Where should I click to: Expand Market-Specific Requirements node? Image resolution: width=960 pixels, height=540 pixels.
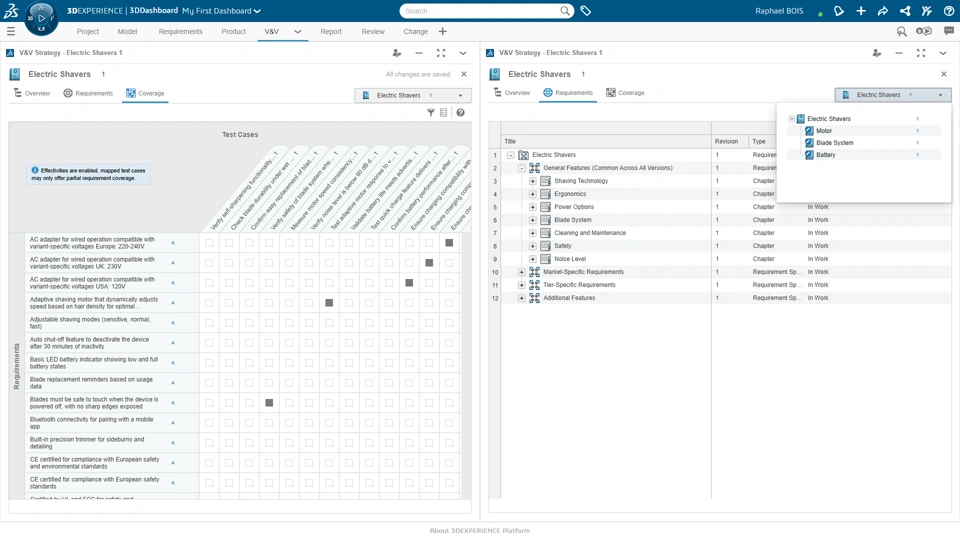pyautogui.click(x=522, y=272)
